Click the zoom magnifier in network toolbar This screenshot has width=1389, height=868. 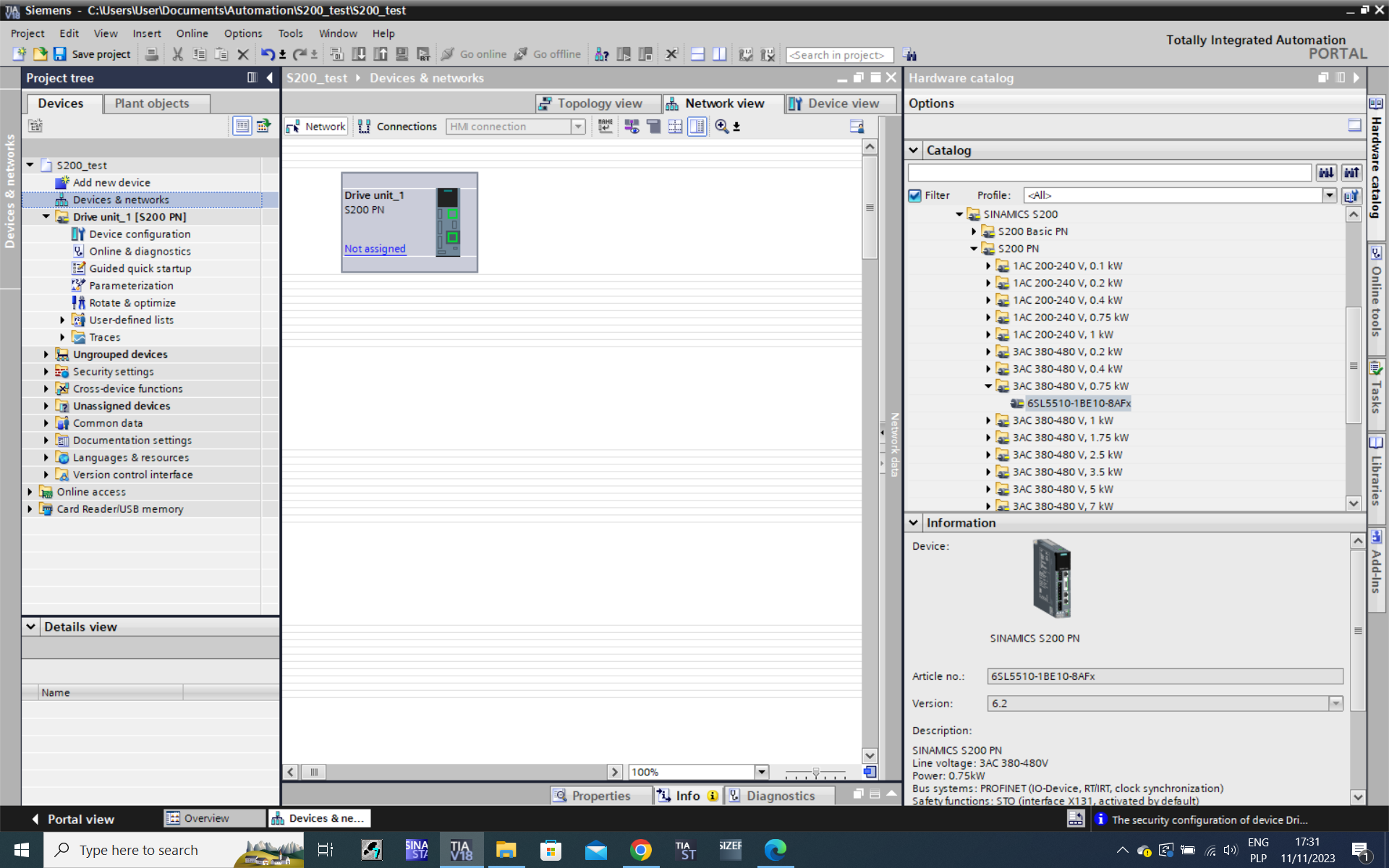(x=721, y=127)
